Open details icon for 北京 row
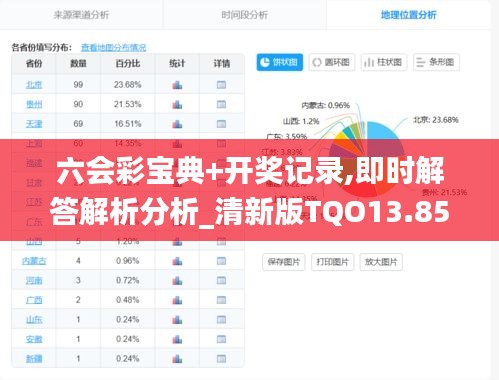This screenshot has width=499, height=380. click(221, 85)
